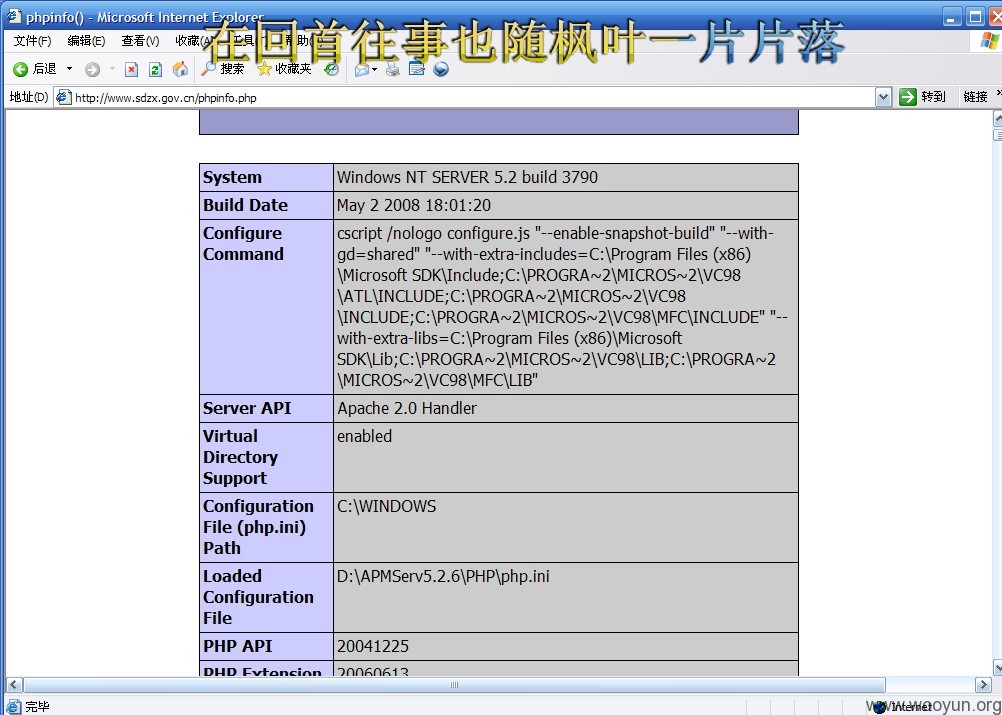The image size is (1002, 715).
Task: Click the 'enabled' value cell
Action: (566, 457)
